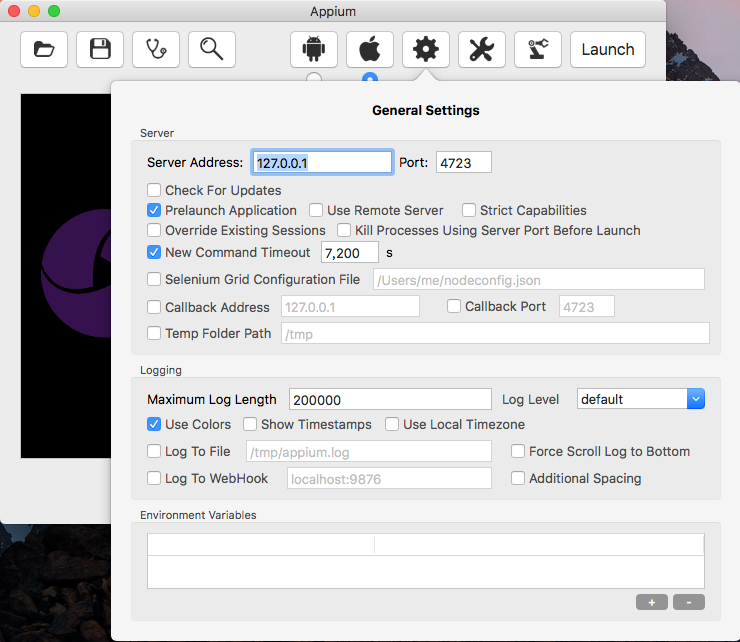Open the Inspector magnifying glass icon

point(212,50)
